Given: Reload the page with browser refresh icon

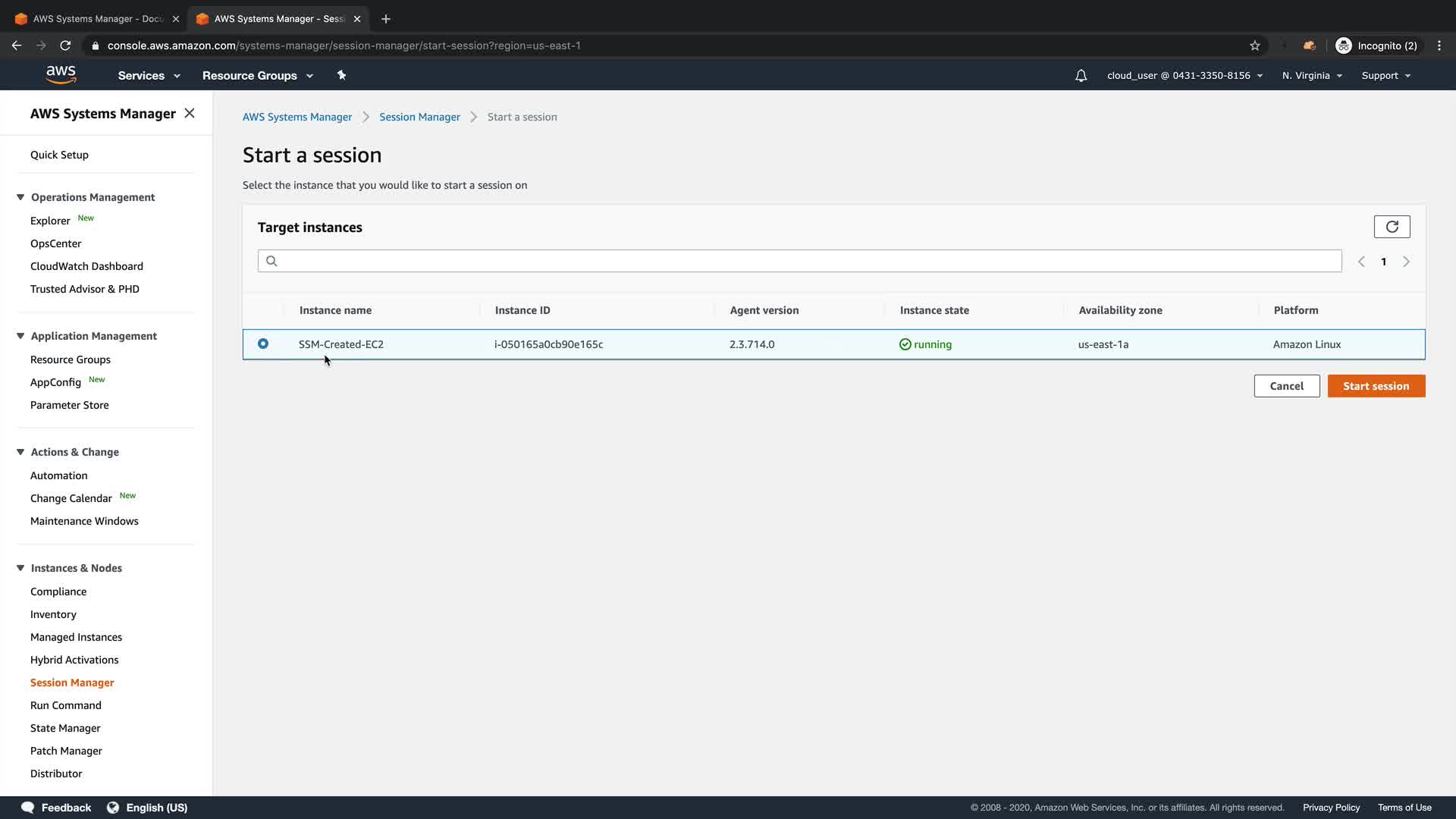Looking at the screenshot, I should tap(65, 45).
